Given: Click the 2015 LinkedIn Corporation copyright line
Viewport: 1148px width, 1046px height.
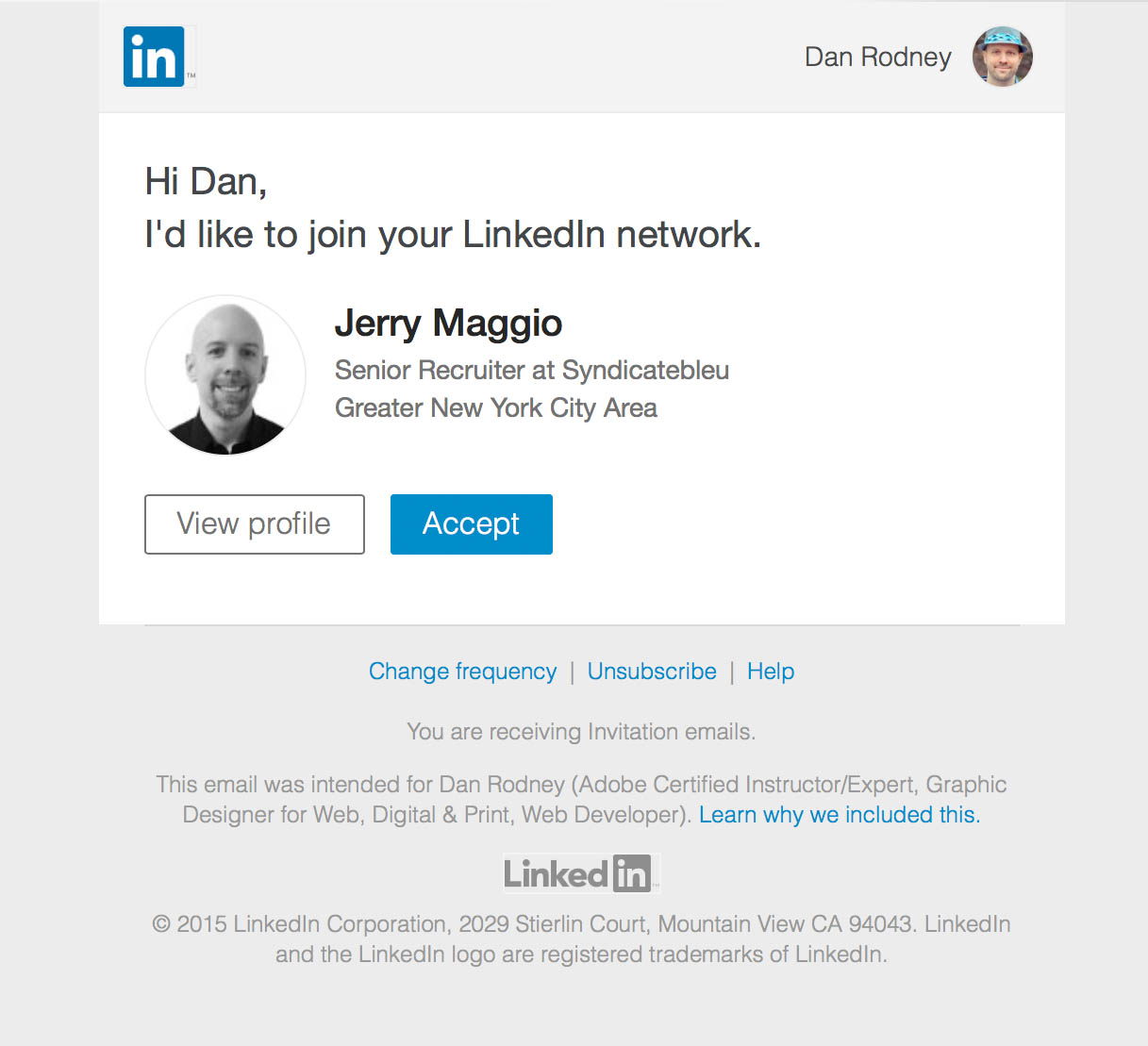Looking at the screenshot, I should [581, 924].
